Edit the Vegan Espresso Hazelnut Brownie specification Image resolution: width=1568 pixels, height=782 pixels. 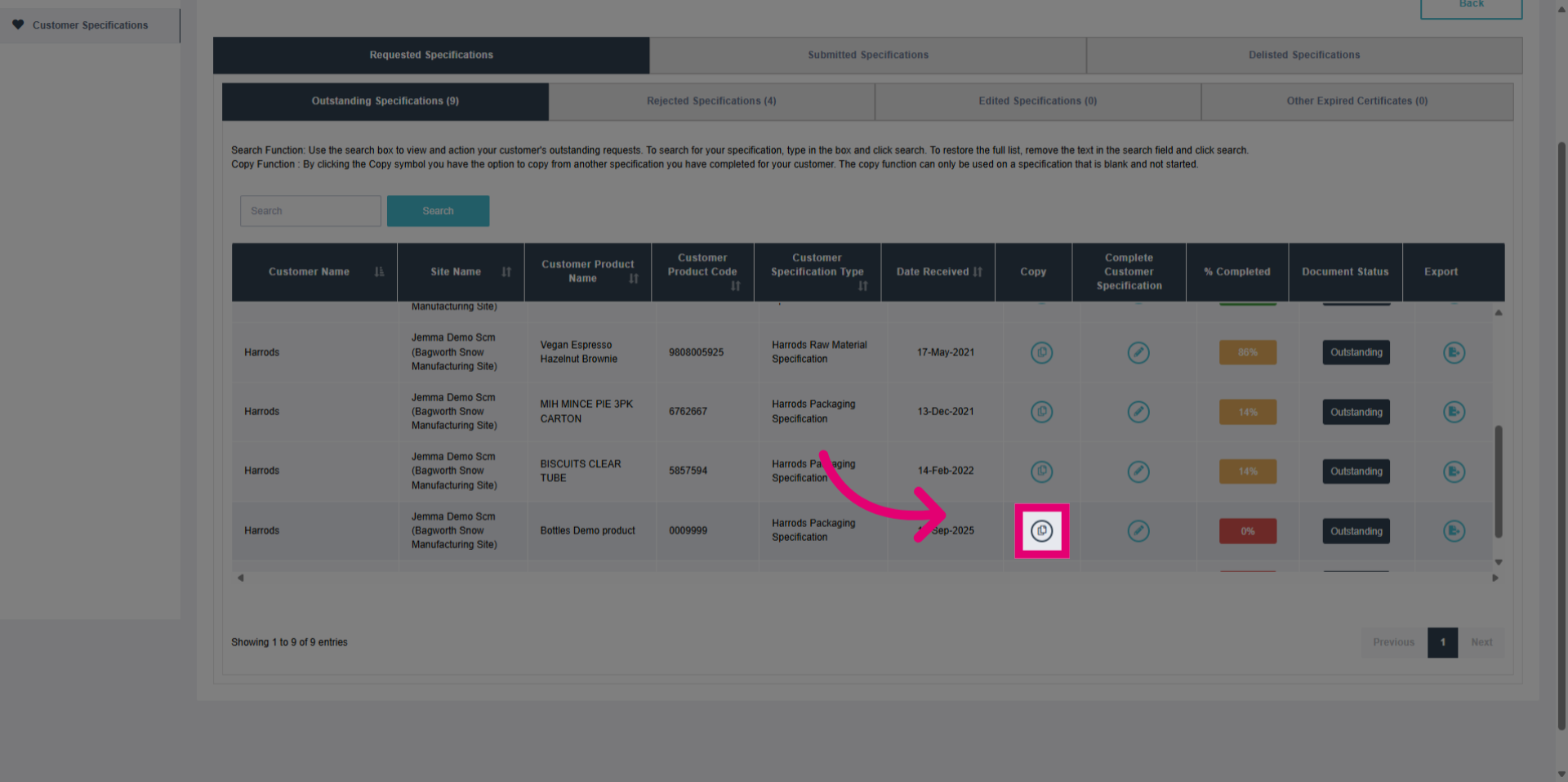pos(1138,353)
